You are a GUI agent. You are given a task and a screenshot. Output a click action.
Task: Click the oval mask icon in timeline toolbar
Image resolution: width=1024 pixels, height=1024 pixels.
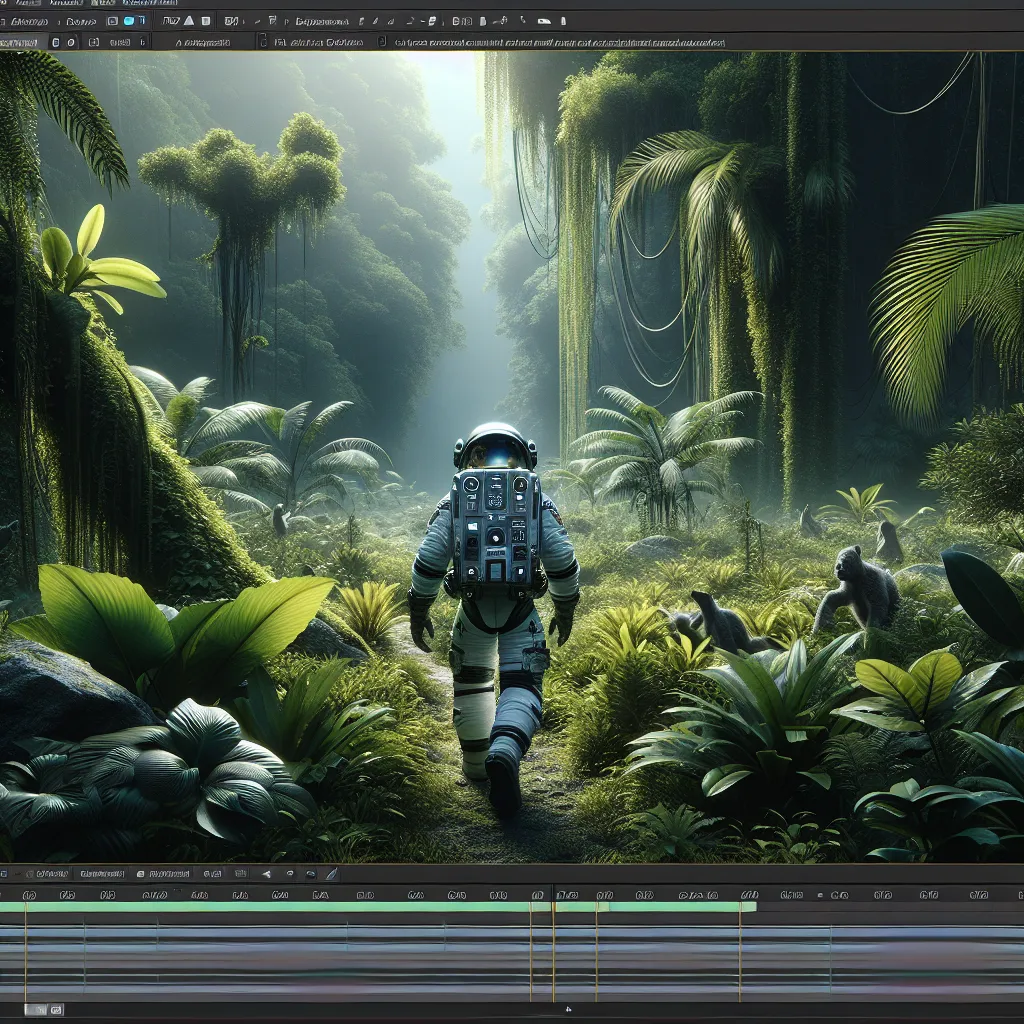310,873
